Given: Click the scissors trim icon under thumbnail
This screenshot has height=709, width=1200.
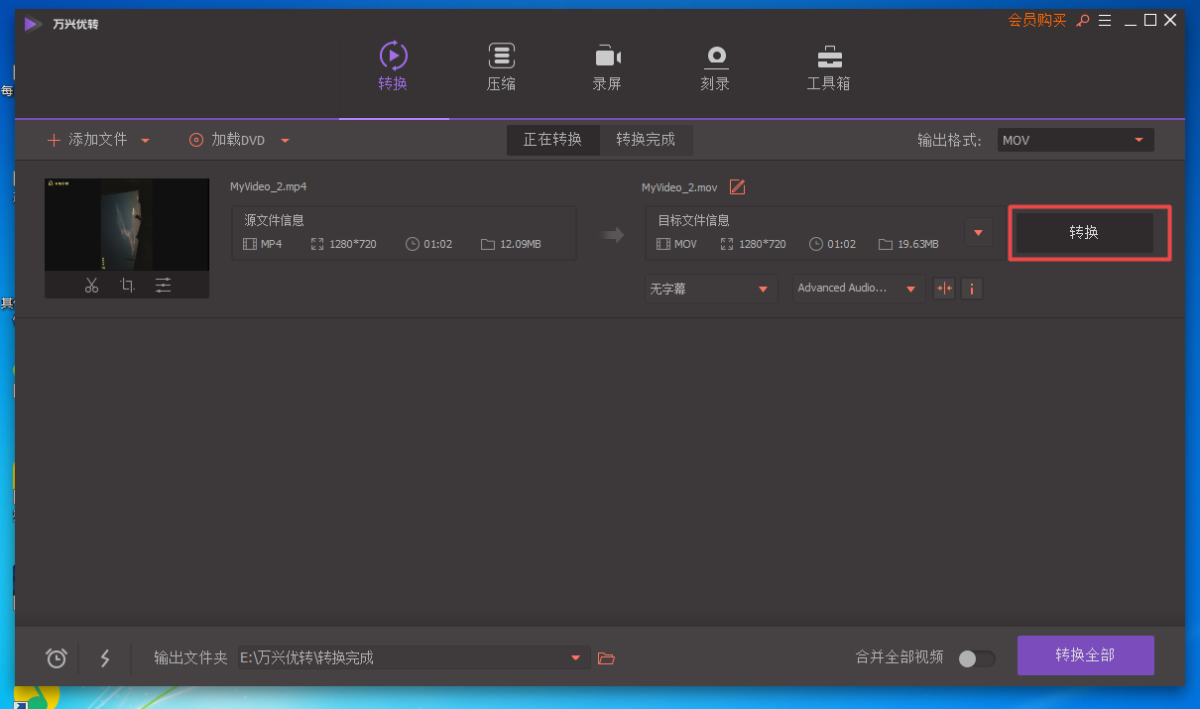Looking at the screenshot, I should [x=92, y=285].
